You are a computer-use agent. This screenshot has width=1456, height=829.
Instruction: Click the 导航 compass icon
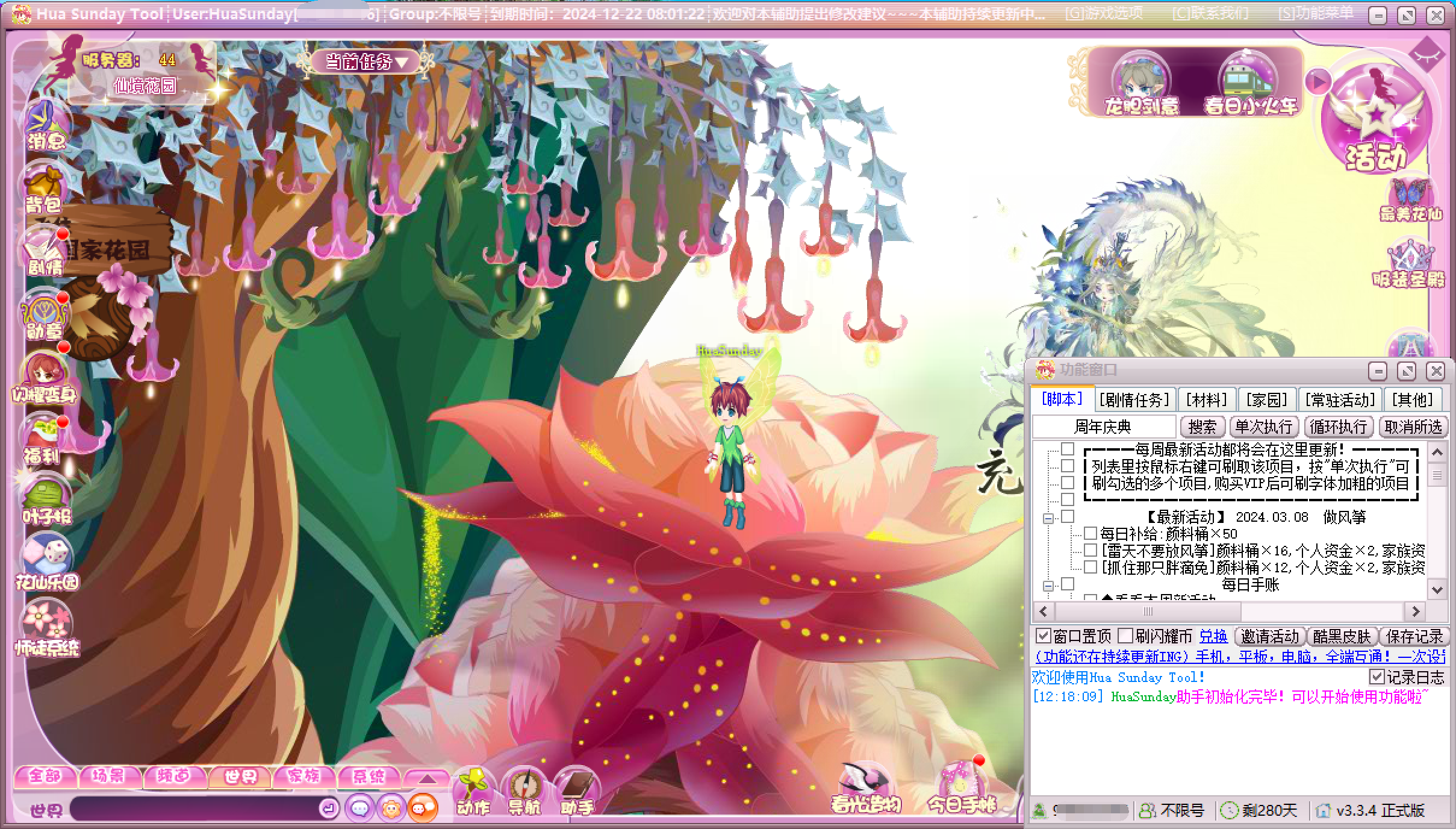point(524,792)
